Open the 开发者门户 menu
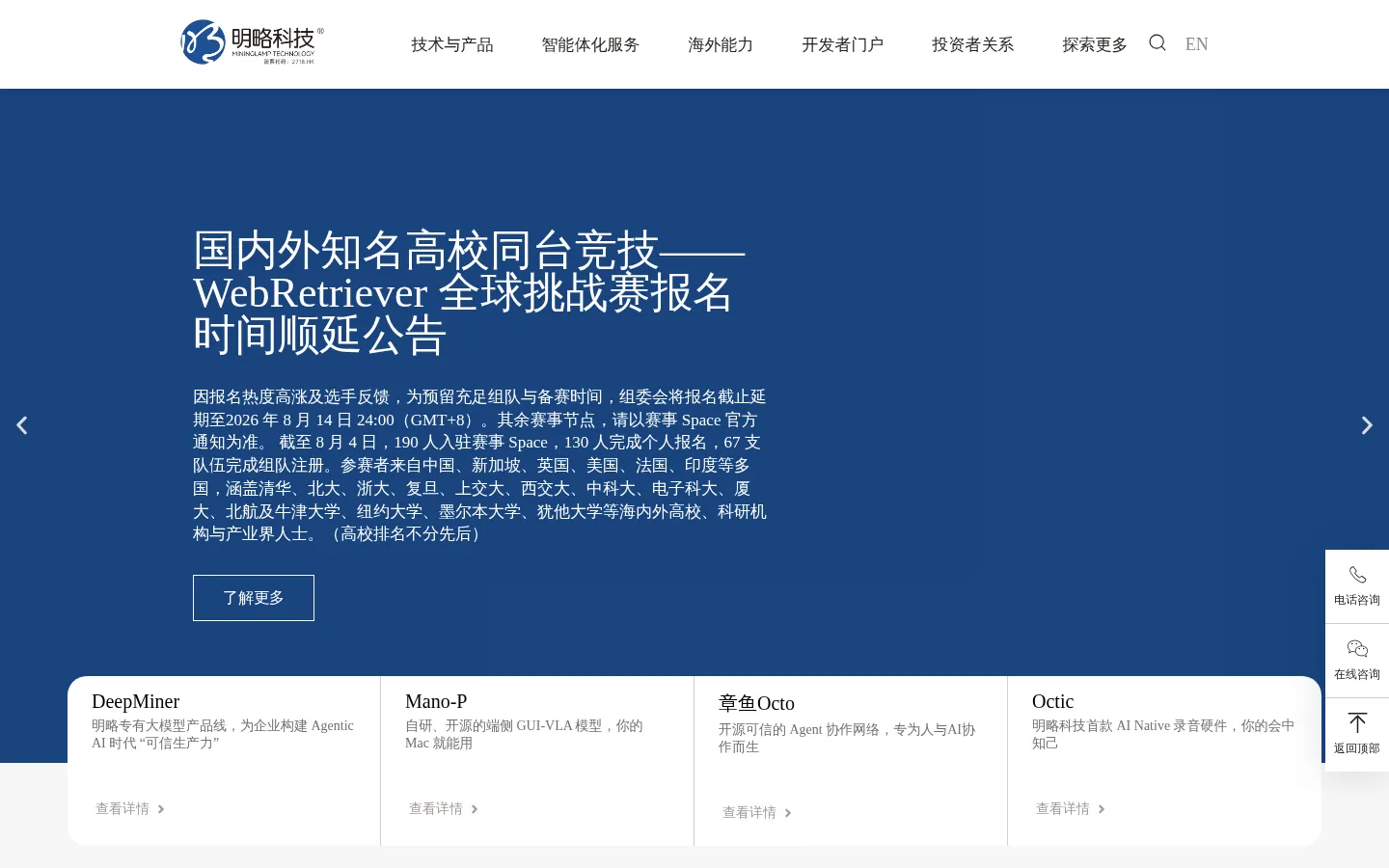 click(843, 44)
